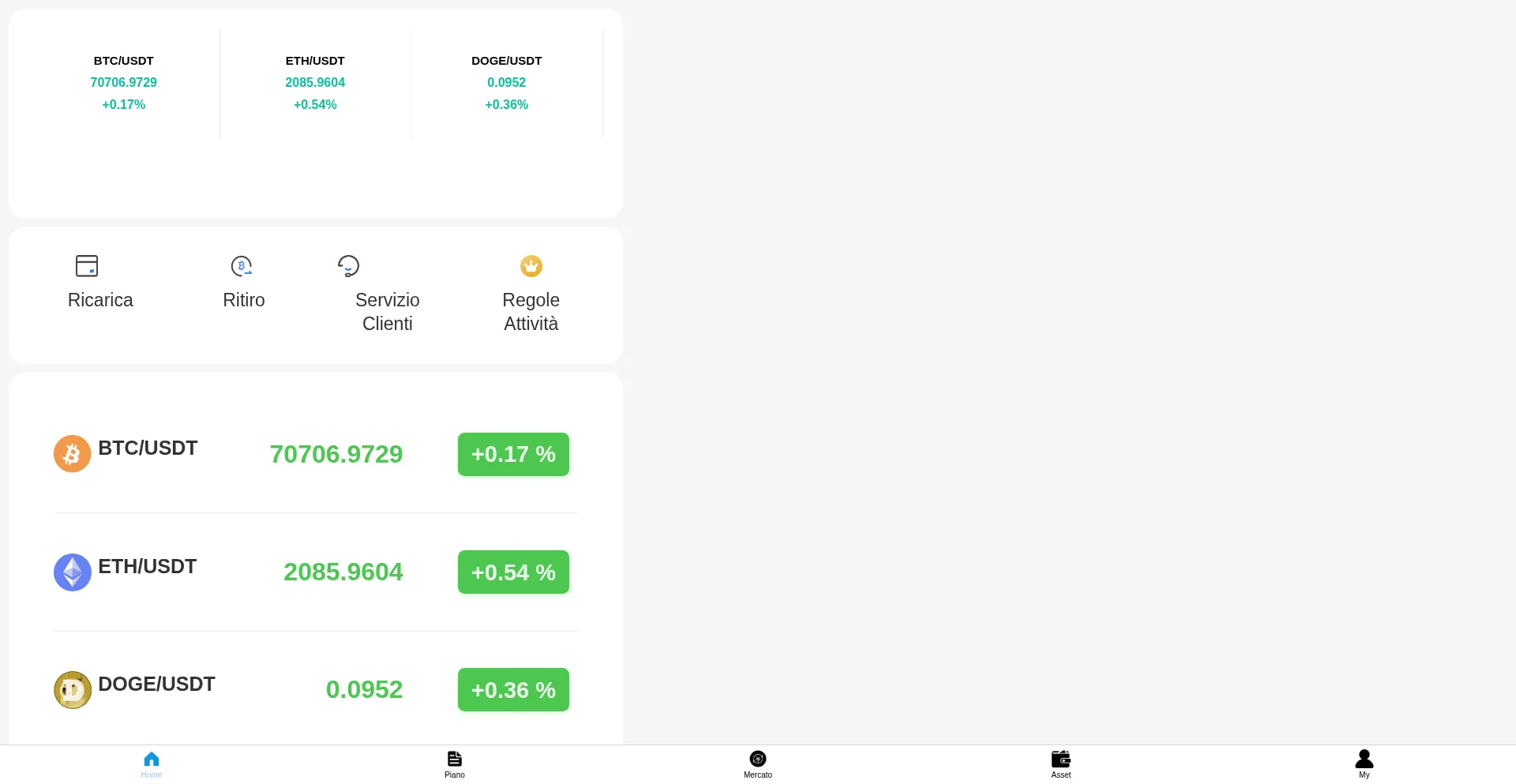The image size is (1516, 784).
Task: Click the Bitcoin coin logo
Action: [x=73, y=454]
